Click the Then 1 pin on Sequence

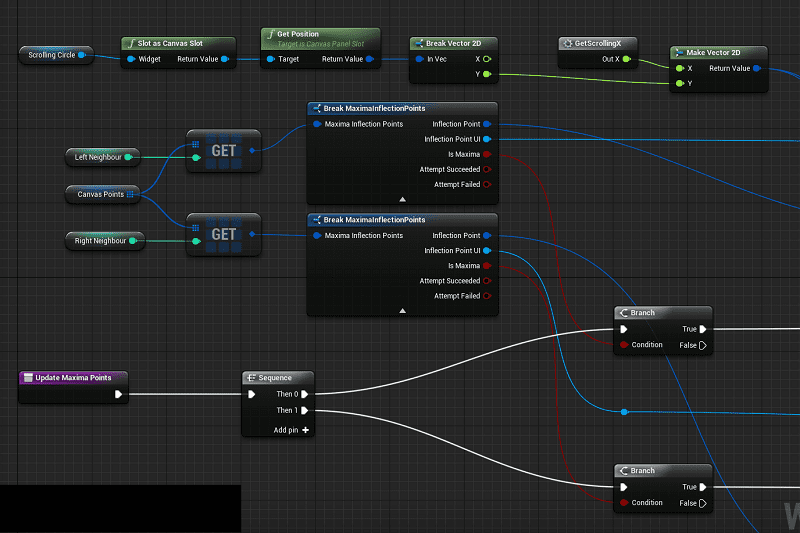(305, 411)
